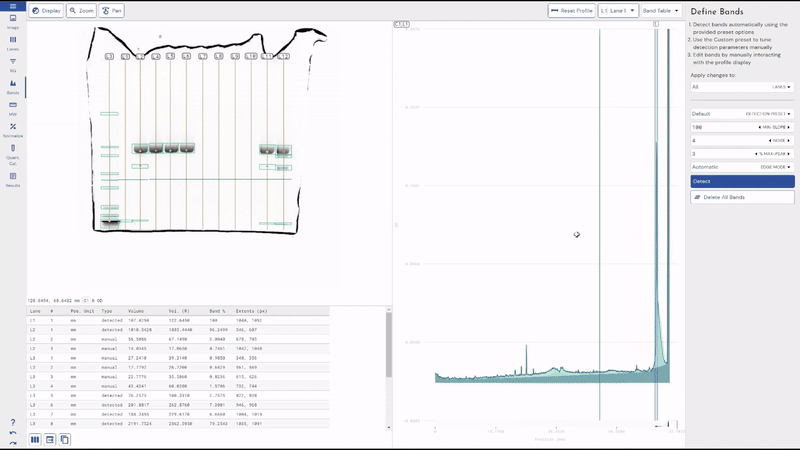Open the Lanes workflow step

(x=13, y=43)
